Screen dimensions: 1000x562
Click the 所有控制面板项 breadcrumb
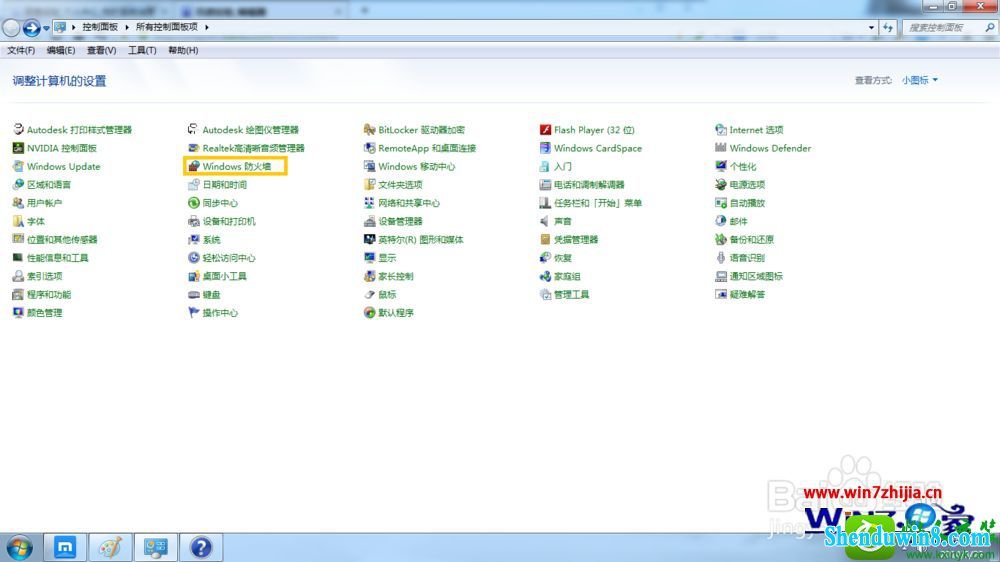pos(167,27)
